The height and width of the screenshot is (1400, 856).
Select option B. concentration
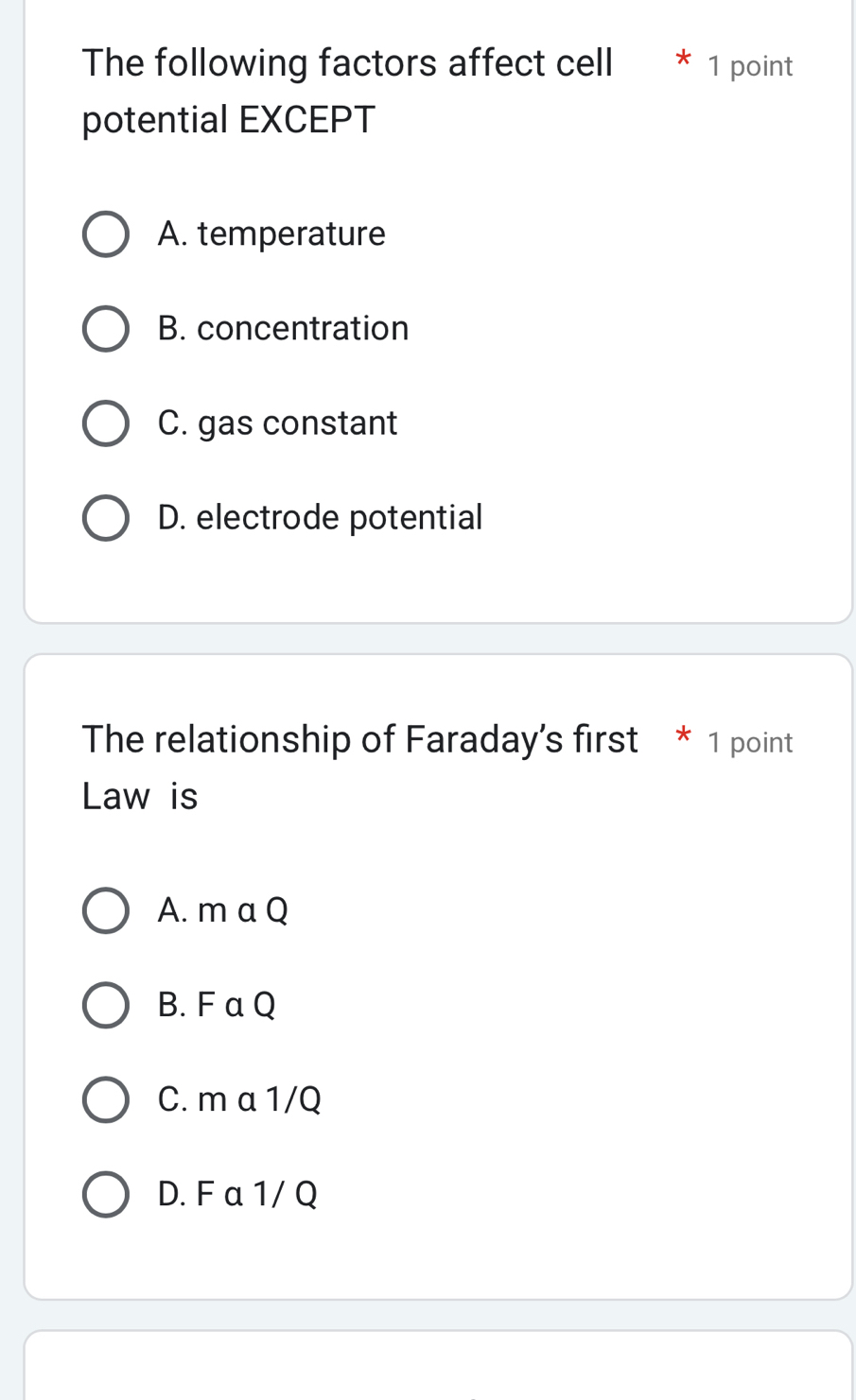click(x=105, y=328)
